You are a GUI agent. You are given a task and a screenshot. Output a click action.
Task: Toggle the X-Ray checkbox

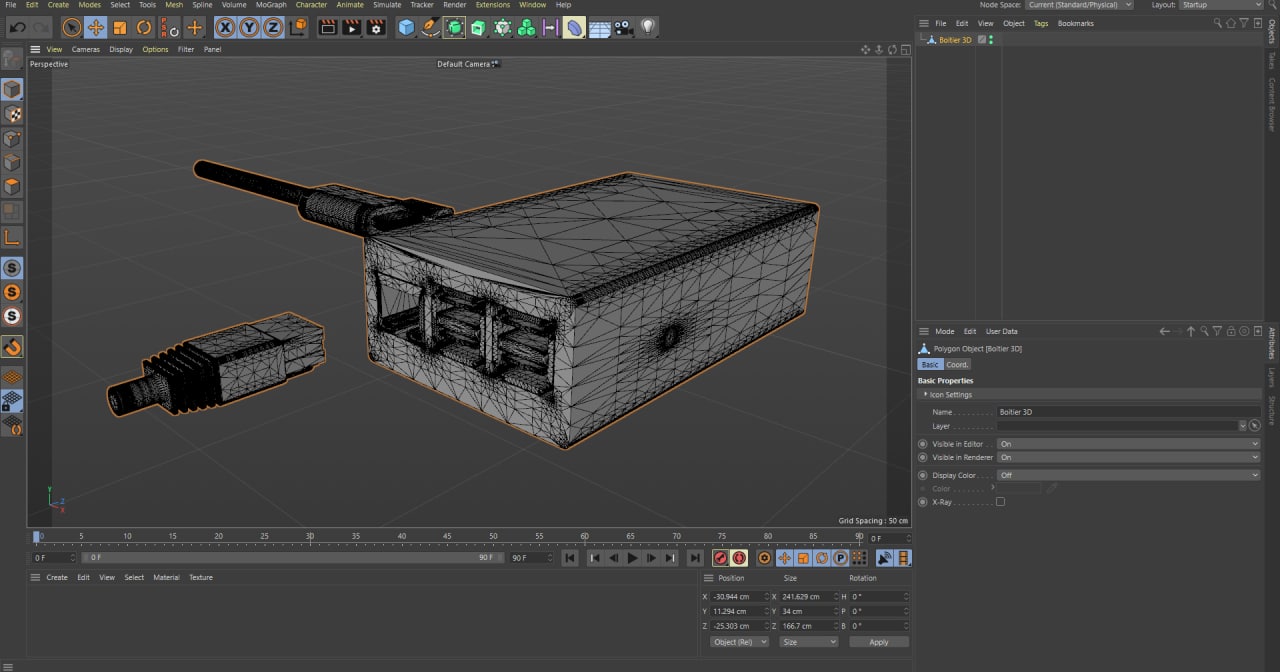click(x=1000, y=502)
